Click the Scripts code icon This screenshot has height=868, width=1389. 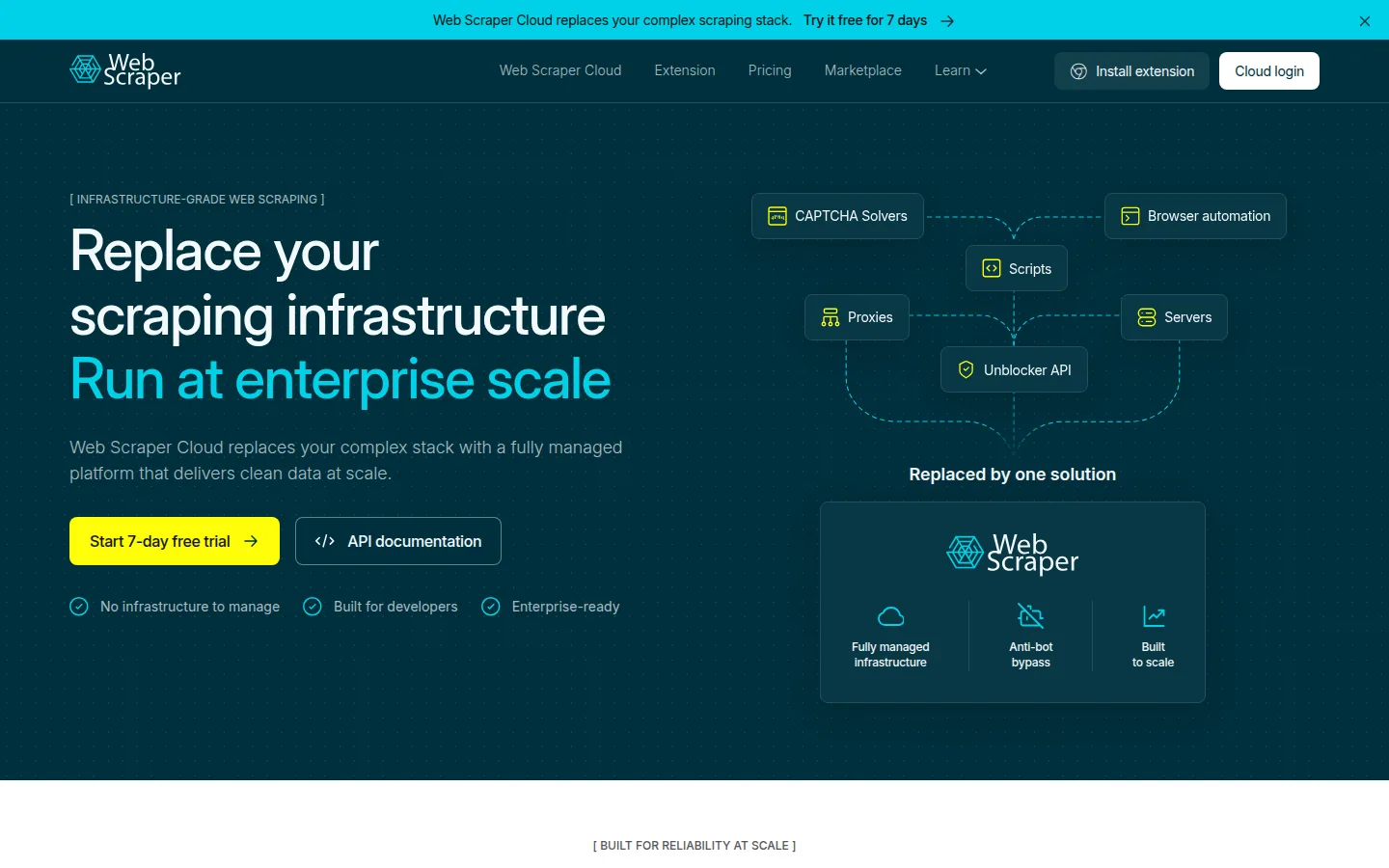[x=992, y=268]
